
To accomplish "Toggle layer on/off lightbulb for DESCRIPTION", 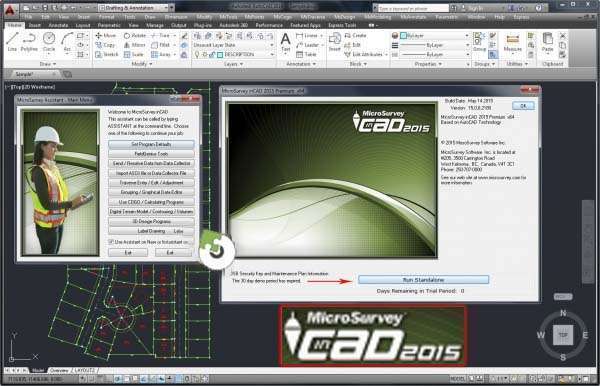I will [197, 55].
